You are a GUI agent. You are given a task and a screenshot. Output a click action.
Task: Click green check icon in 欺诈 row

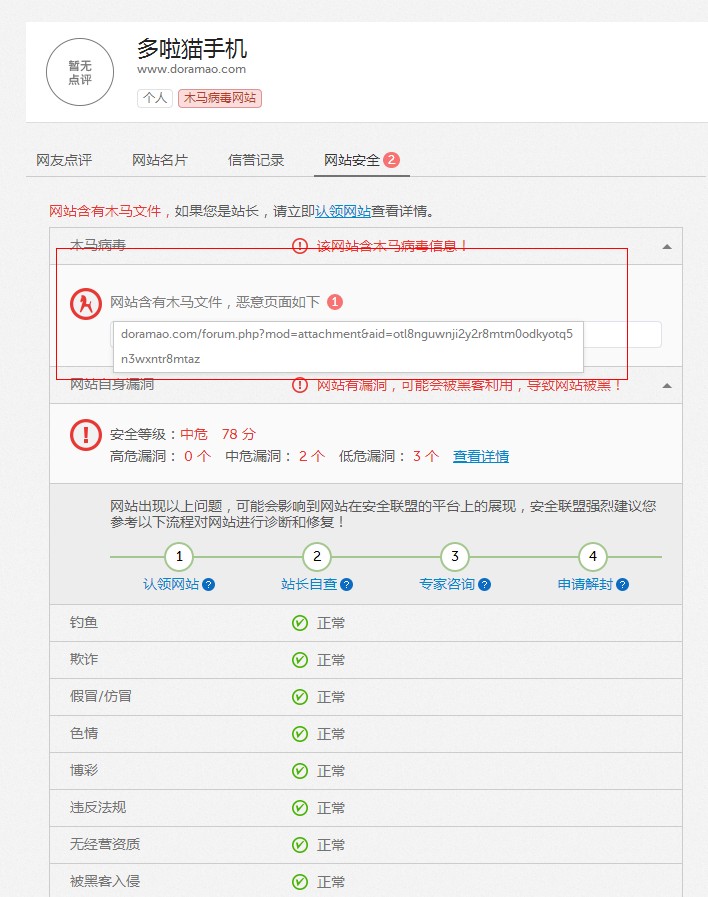[x=300, y=660]
